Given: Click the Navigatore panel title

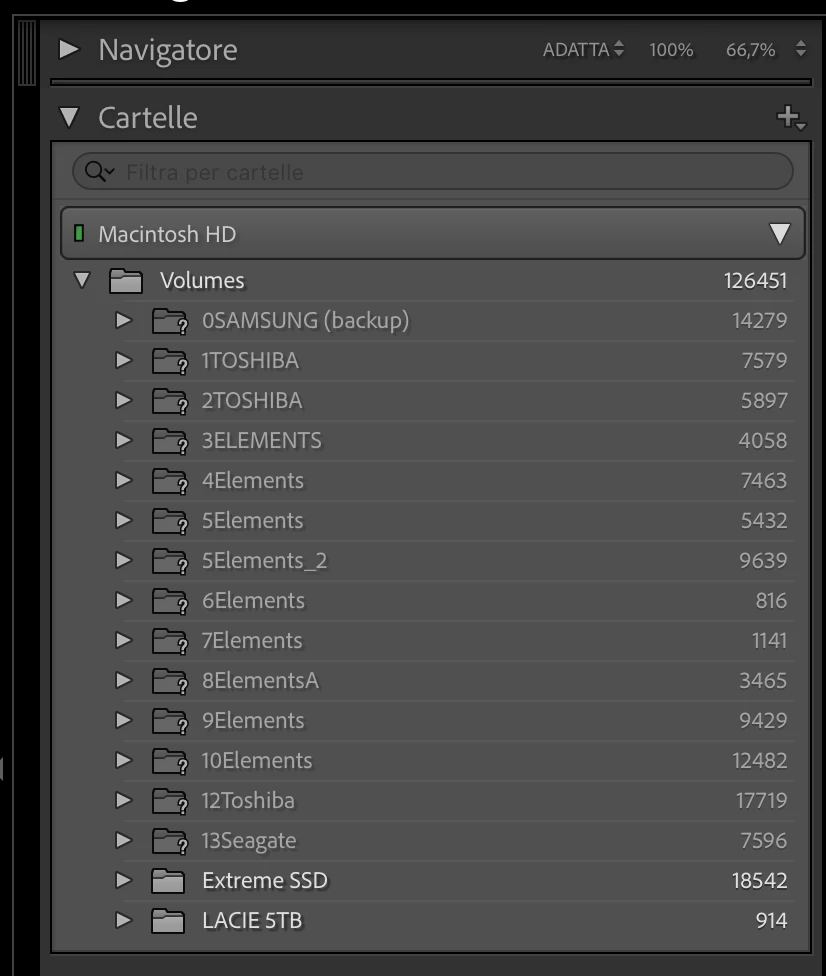Looking at the screenshot, I should point(167,50).
